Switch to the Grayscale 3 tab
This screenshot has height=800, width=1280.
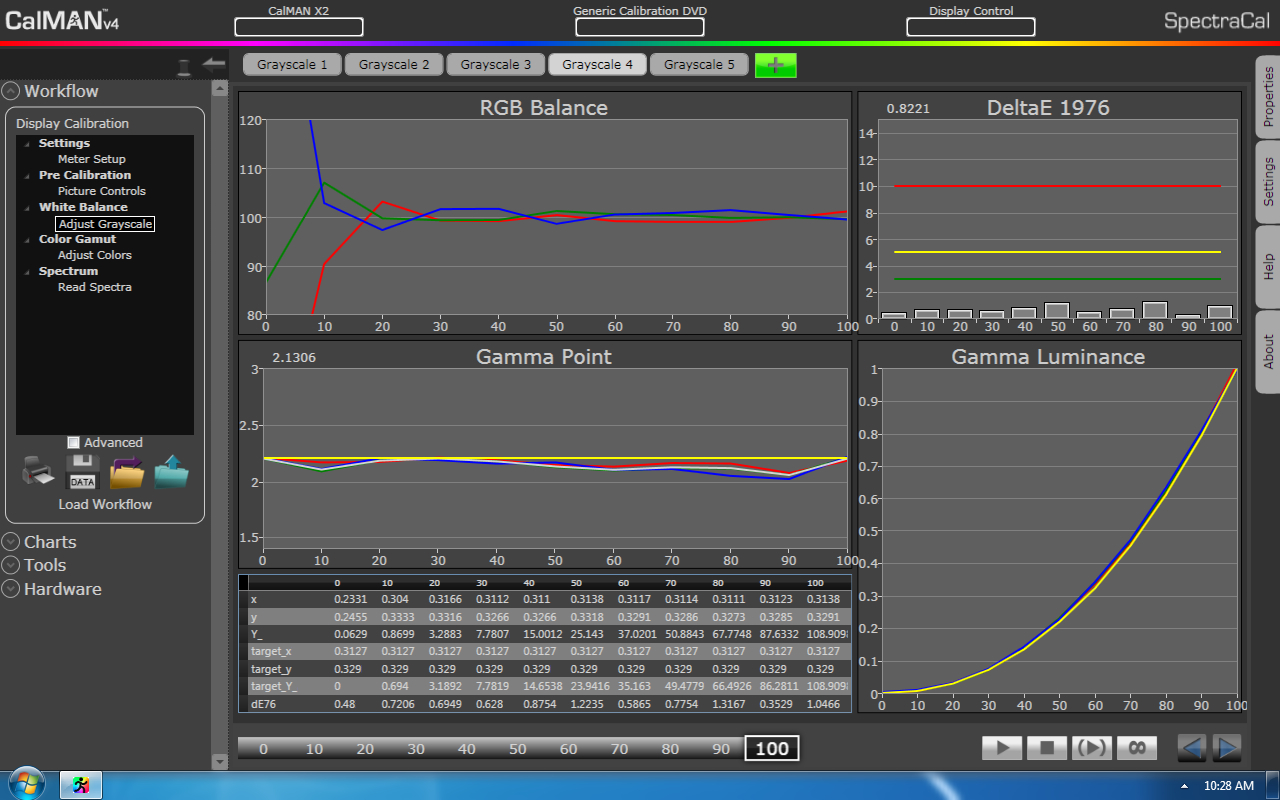tap(496, 65)
